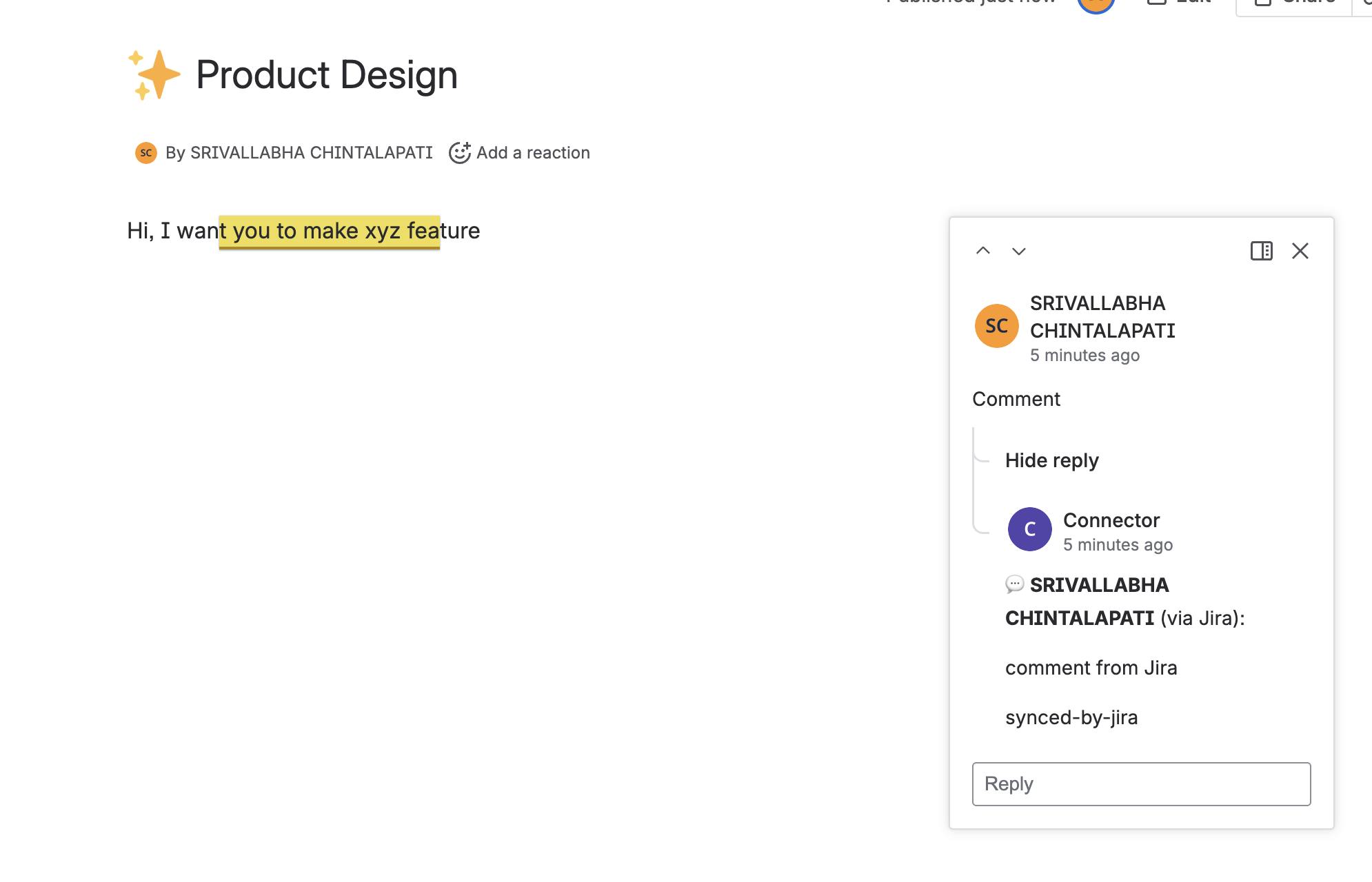The width and height of the screenshot is (1372, 882).
Task: Click the Connector purple C avatar
Action: pyautogui.click(x=1029, y=529)
